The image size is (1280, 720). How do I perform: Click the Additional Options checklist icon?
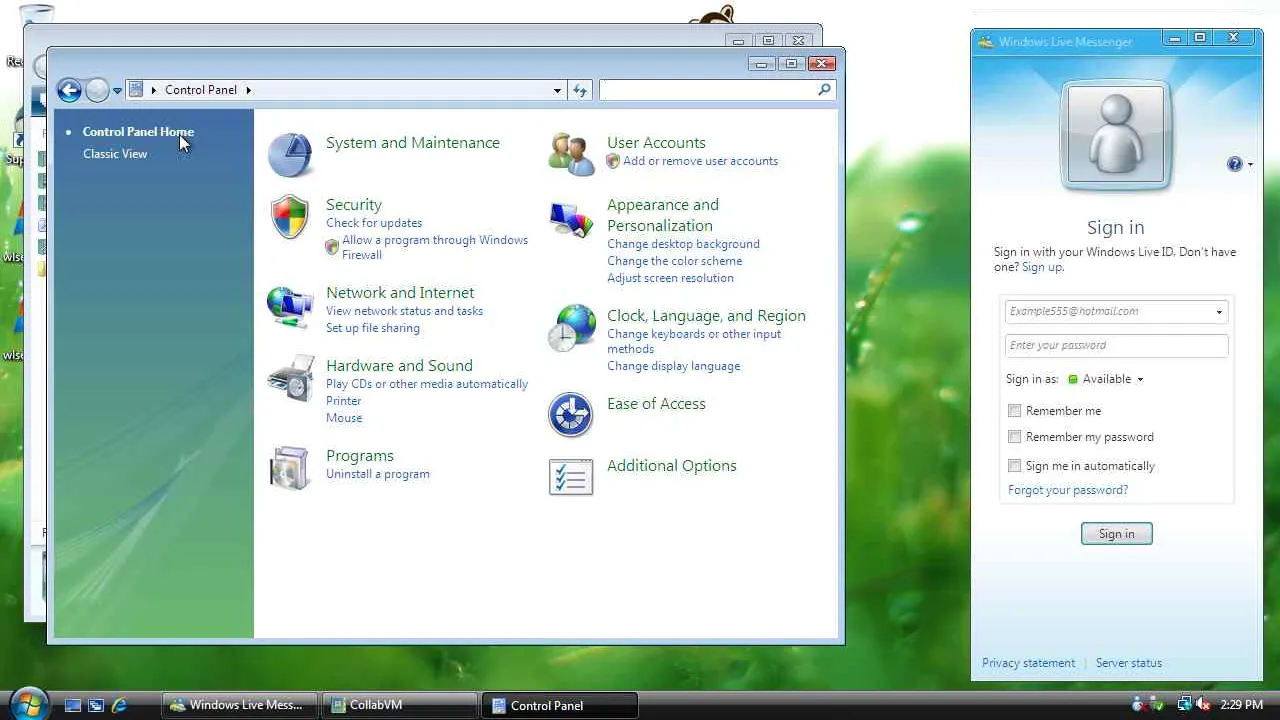(x=571, y=477)
